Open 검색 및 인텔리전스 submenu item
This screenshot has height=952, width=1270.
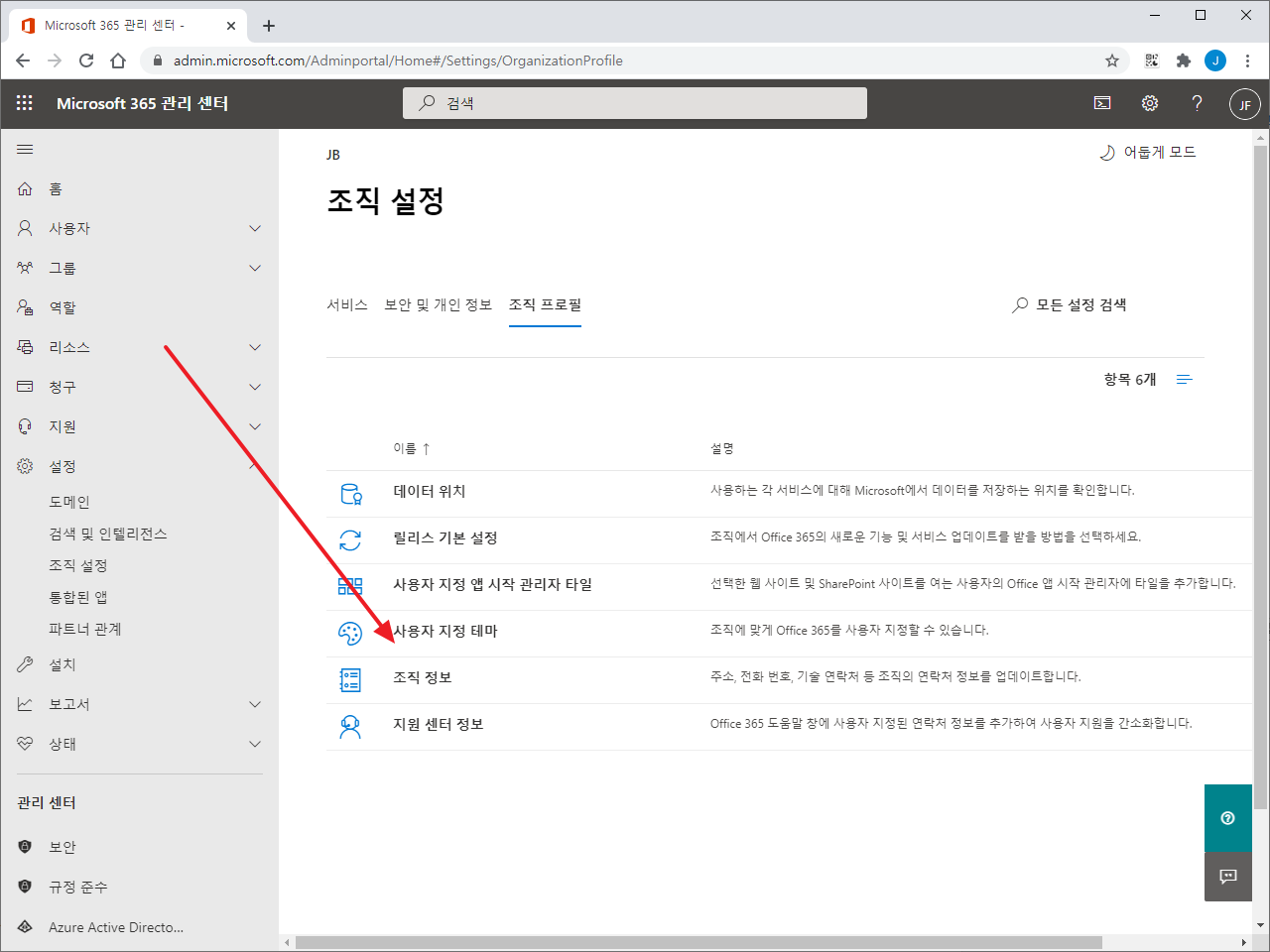pyautogui.click(x=108, y=534)
